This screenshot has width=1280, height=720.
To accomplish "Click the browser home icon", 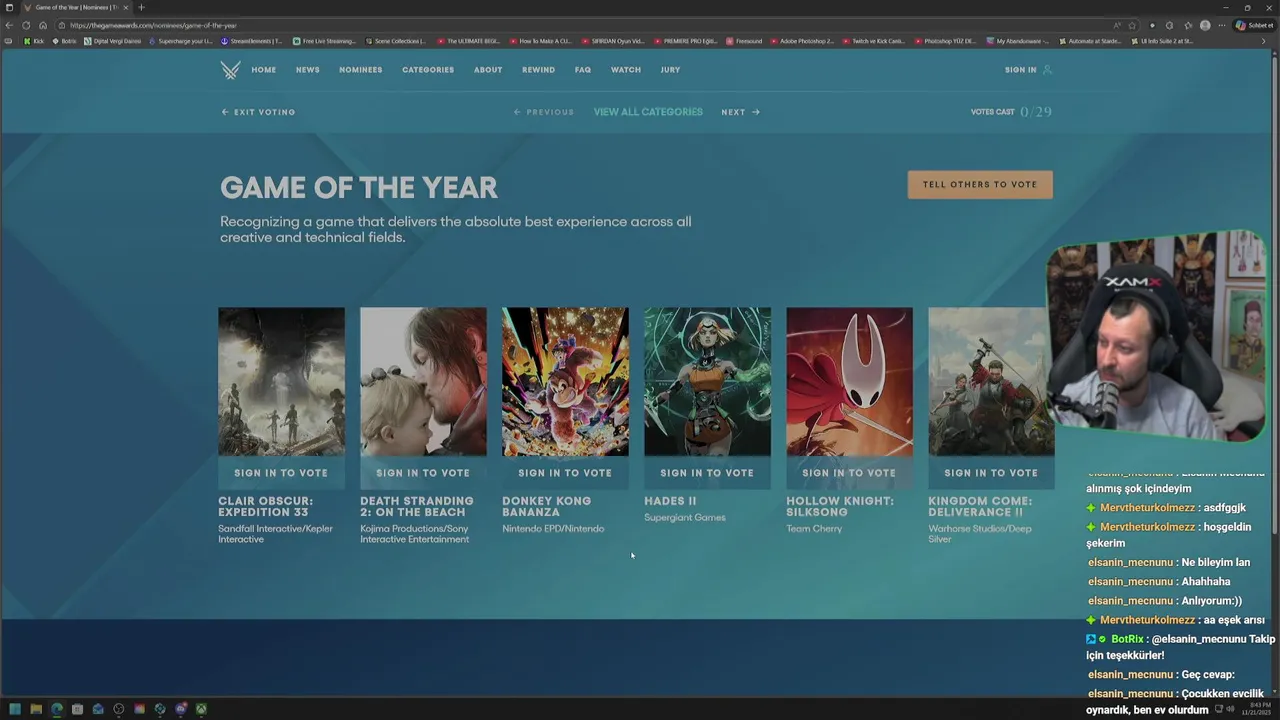I will coord(43,25).
